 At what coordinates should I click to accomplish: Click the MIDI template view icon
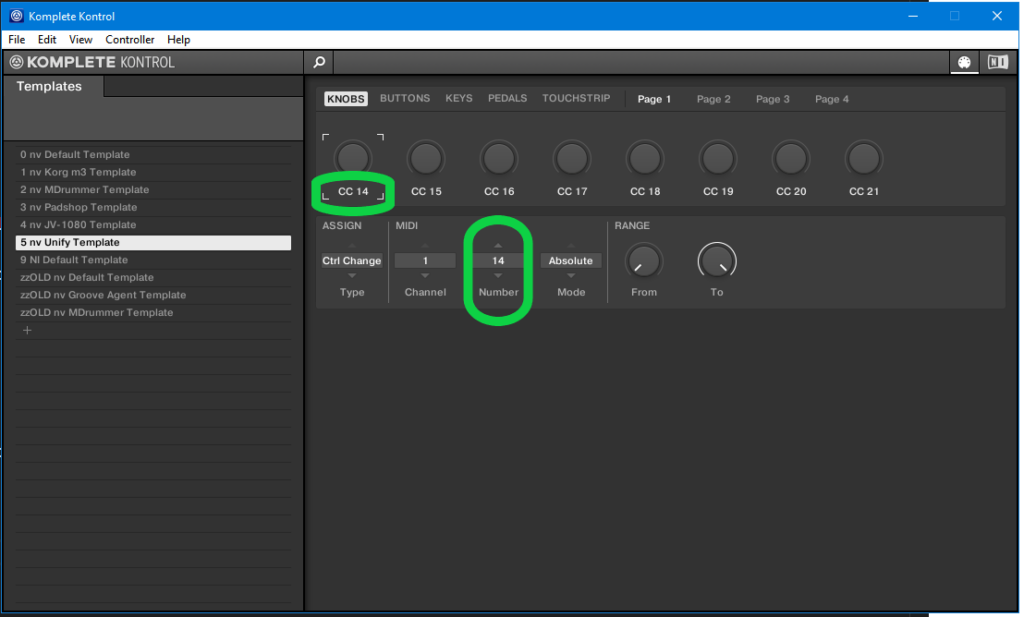click(x=964, y=62)
